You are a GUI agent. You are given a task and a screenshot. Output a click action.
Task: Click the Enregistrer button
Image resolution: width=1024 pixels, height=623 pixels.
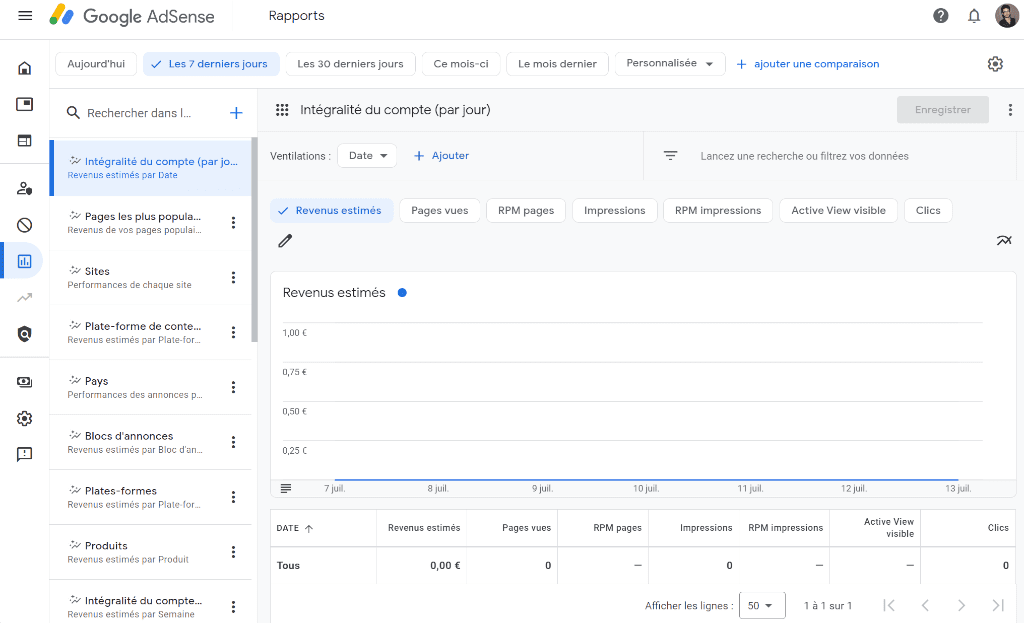(942, 110)
